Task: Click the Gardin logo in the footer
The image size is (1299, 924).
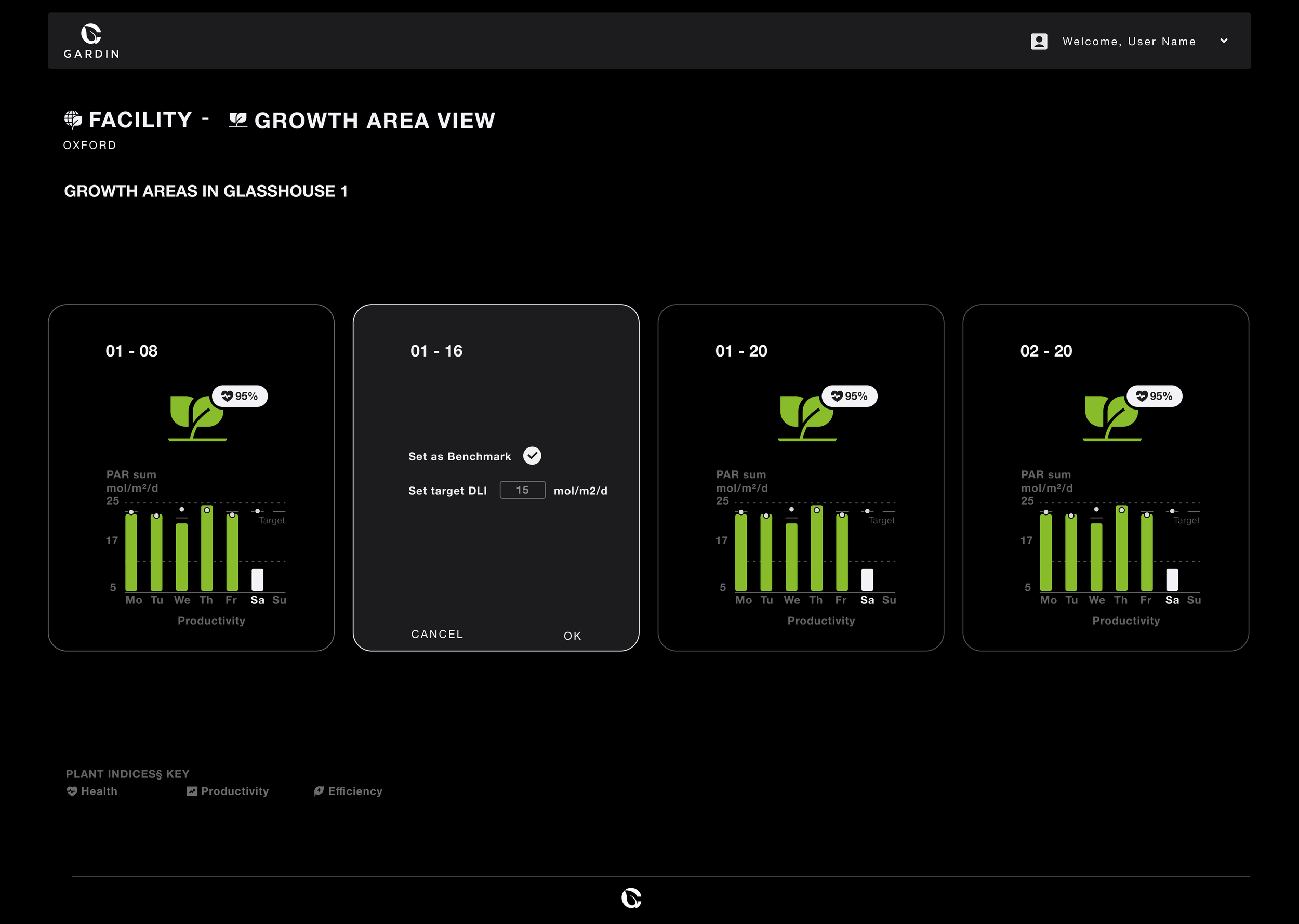Action: [x=631, y=898]
